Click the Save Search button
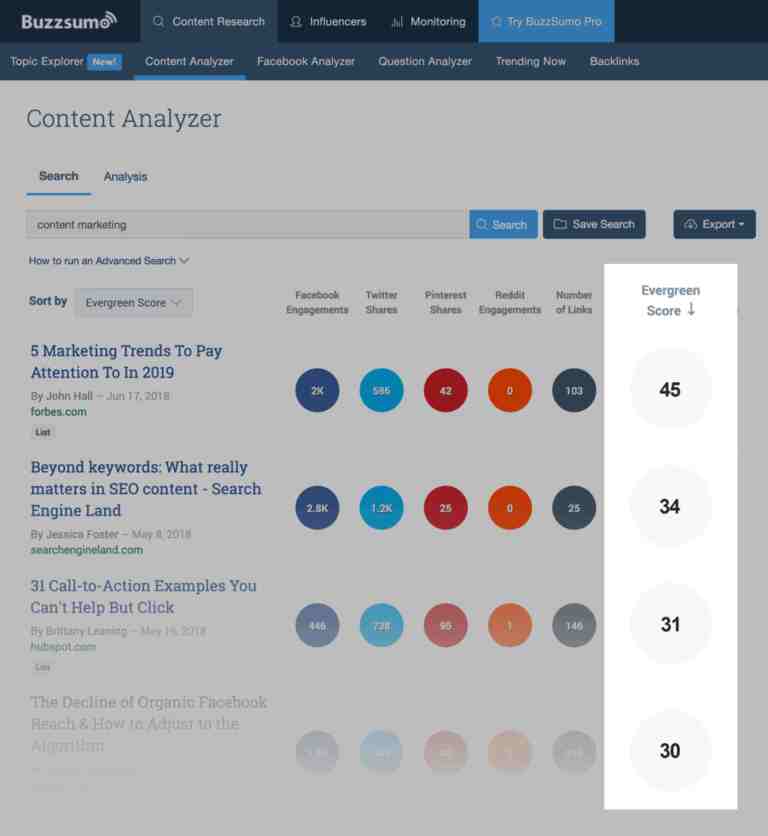Screen dimensions: 768x836 [x=594, y=224]
